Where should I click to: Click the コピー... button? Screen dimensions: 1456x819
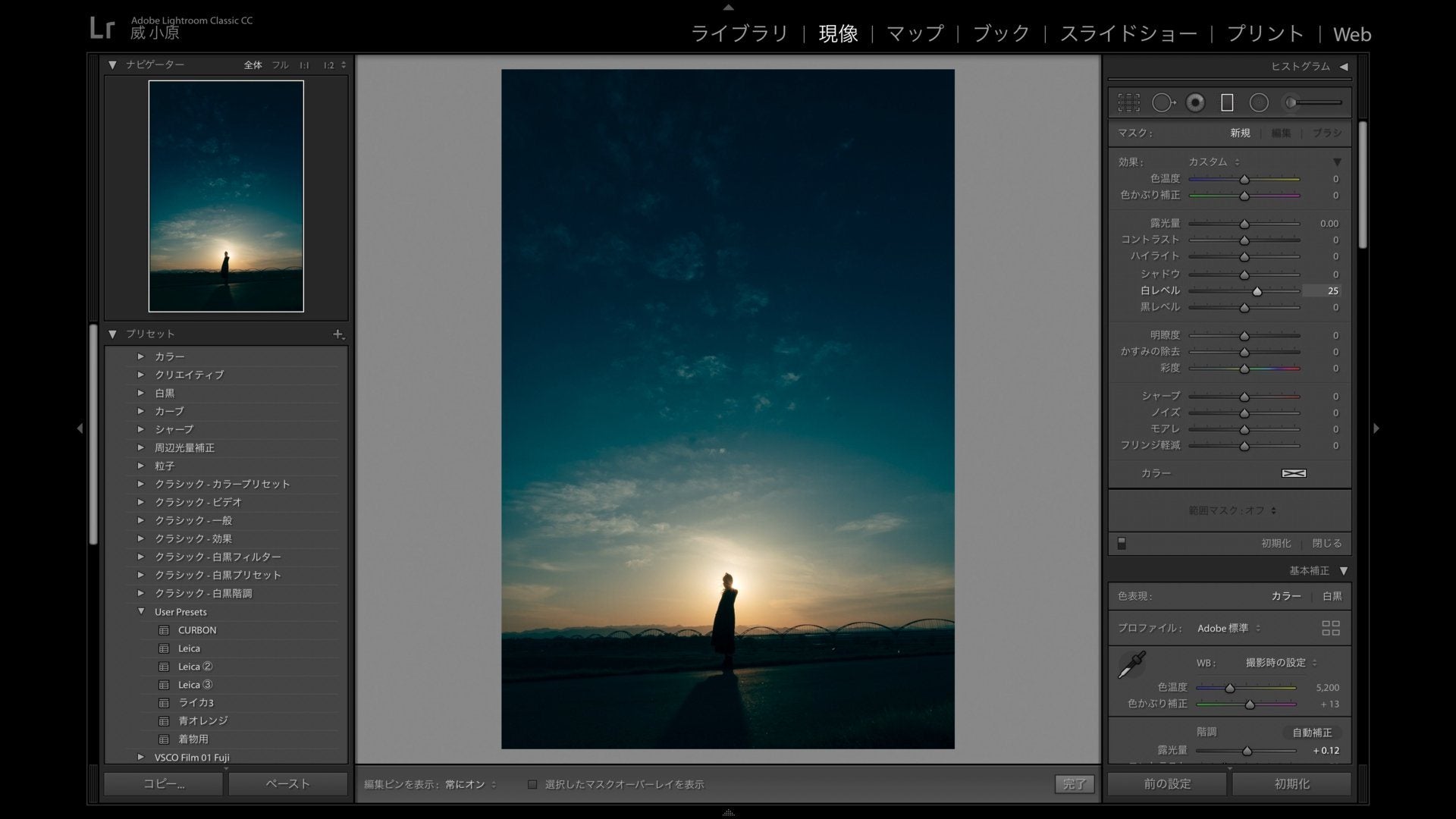click(x=164, y=784)
